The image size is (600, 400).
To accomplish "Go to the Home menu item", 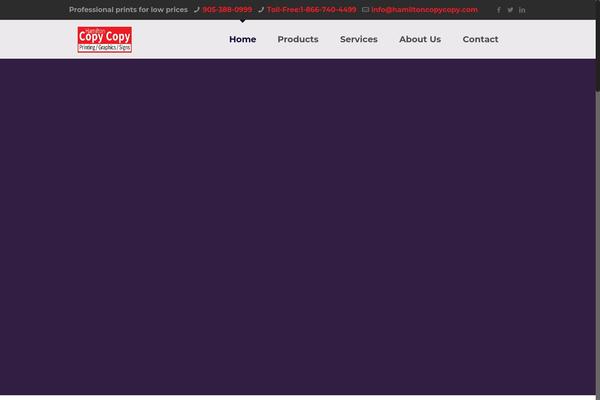I will [243, 39].
